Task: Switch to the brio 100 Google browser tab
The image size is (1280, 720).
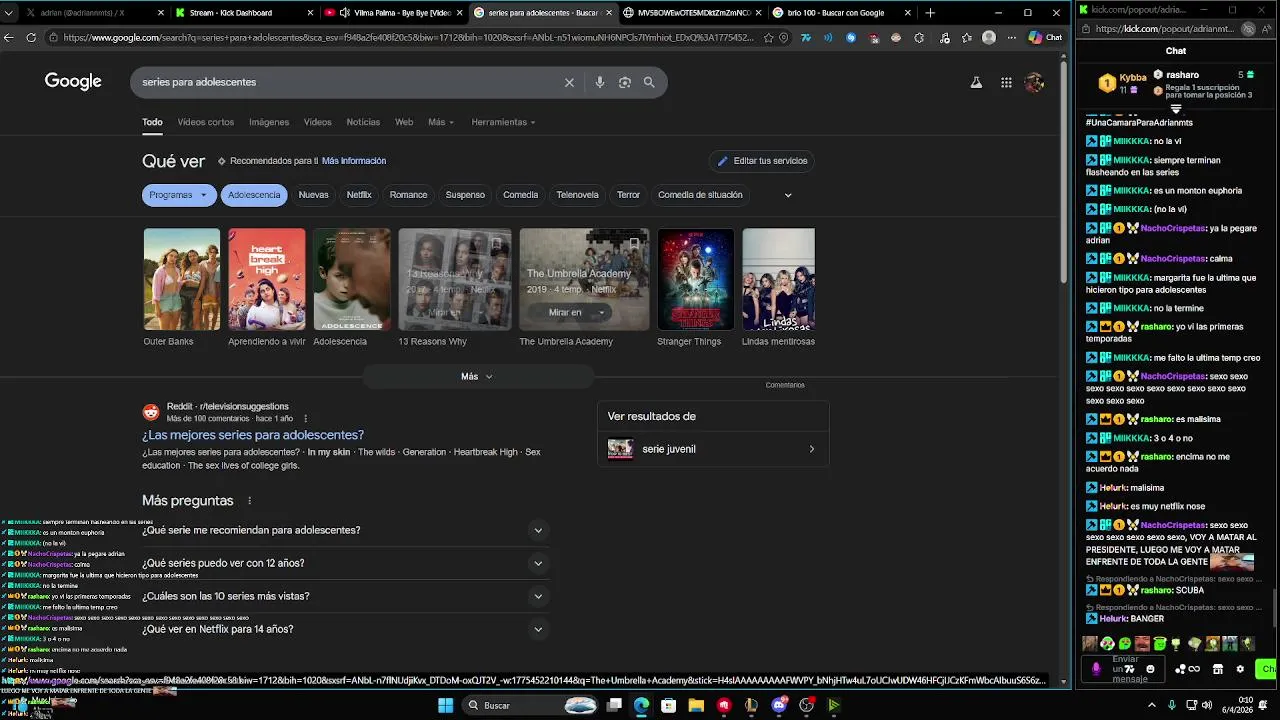Action: pyautogui.click(x=842, y=13)
